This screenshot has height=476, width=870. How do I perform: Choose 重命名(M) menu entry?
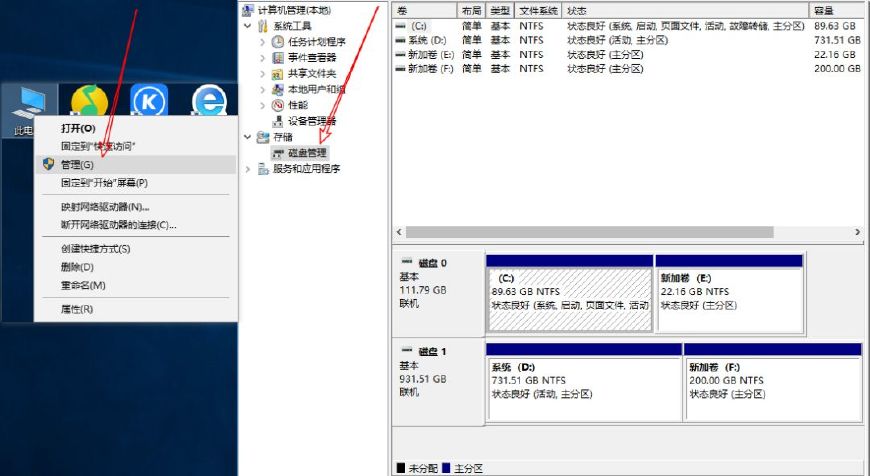(x=135, y=286)
